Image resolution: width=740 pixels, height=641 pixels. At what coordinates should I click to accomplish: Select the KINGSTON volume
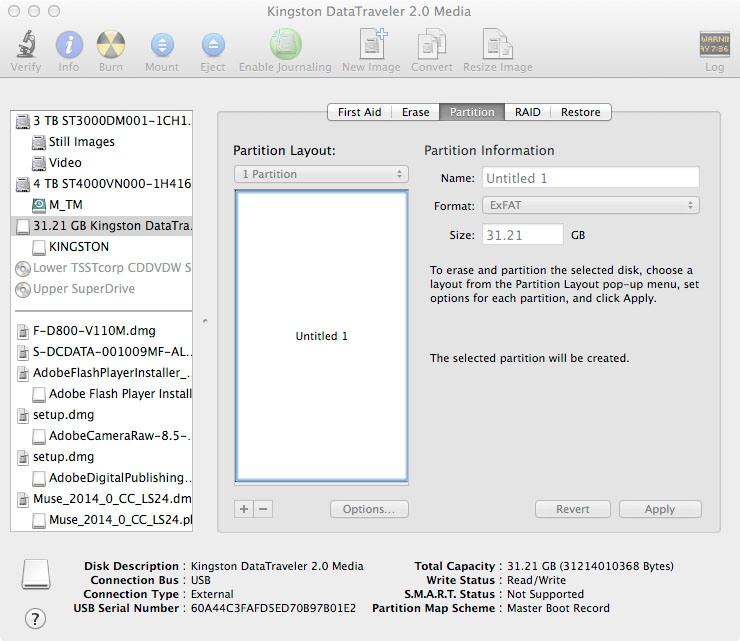click(102, 247)
